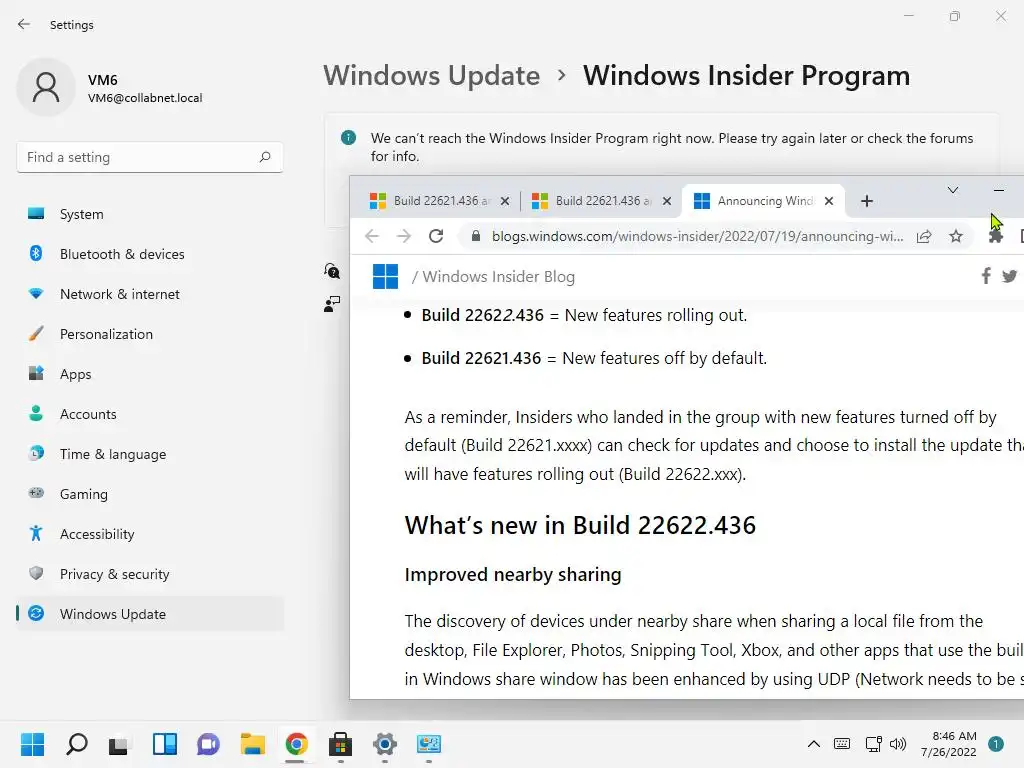Bookmark this page with the star
Screen dimensions: 1024x768
click(x=956, y=236)
